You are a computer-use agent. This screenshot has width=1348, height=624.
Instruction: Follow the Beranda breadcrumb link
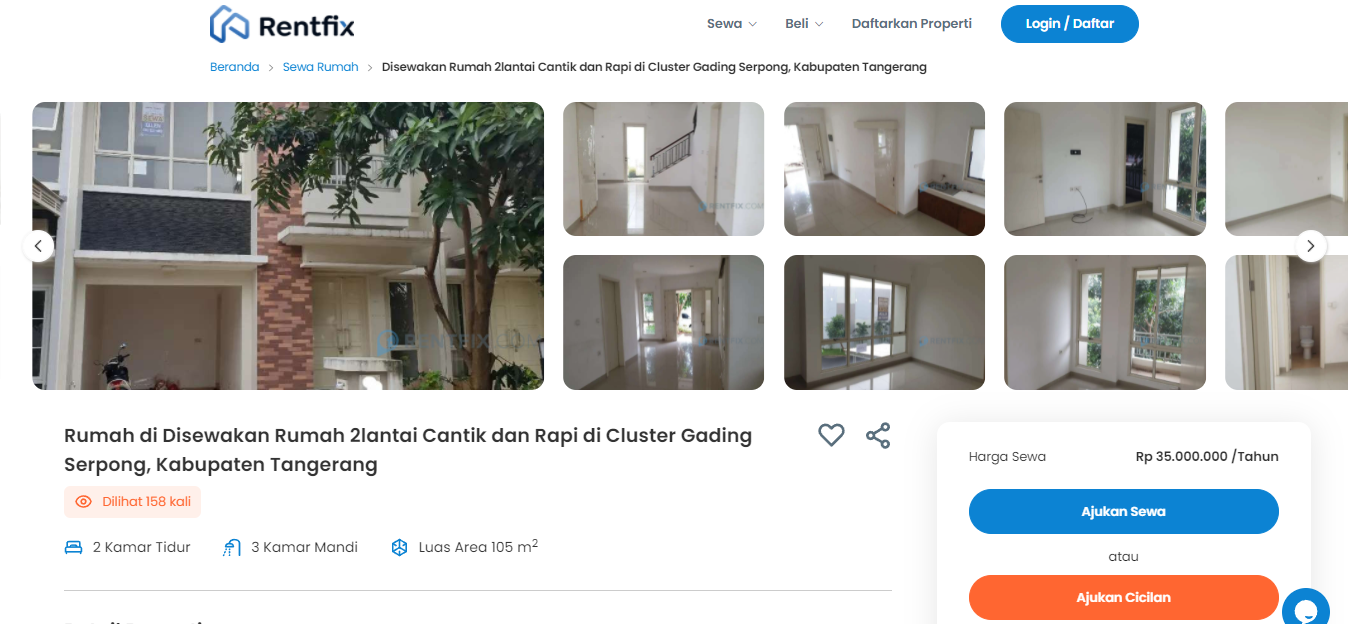pos(234,67)
